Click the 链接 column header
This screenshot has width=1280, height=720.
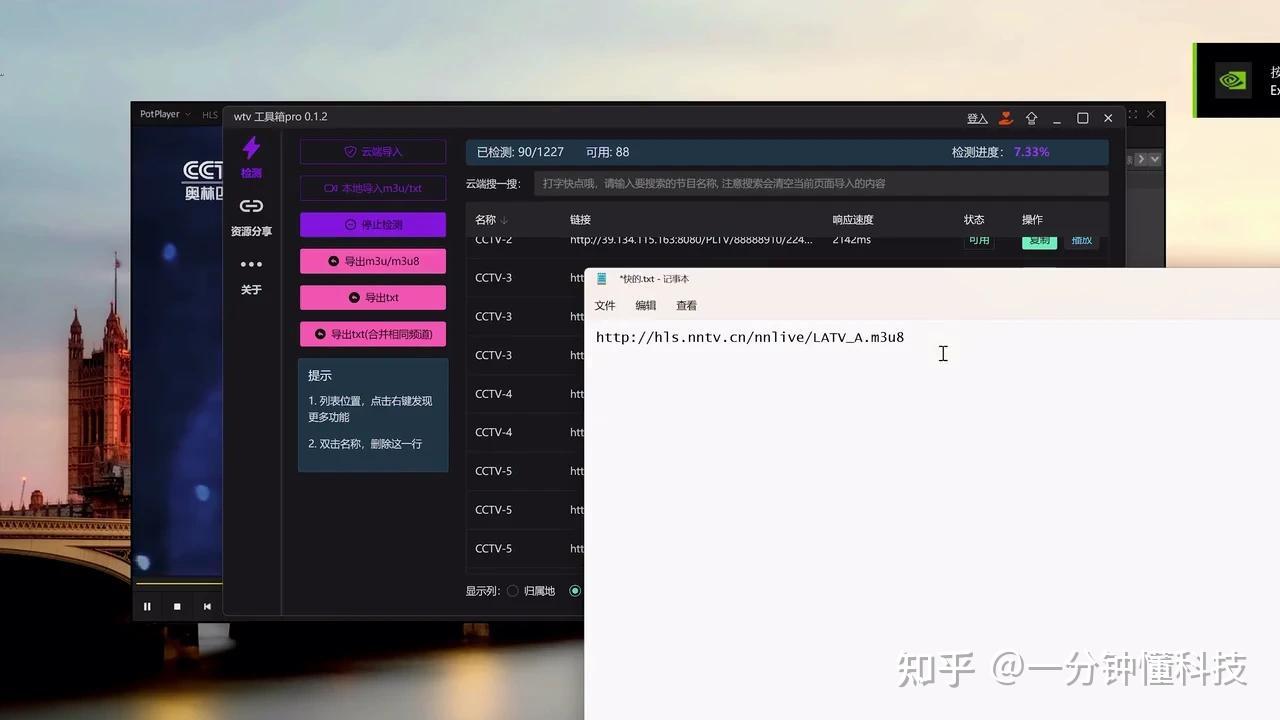[x=580, y=220]
